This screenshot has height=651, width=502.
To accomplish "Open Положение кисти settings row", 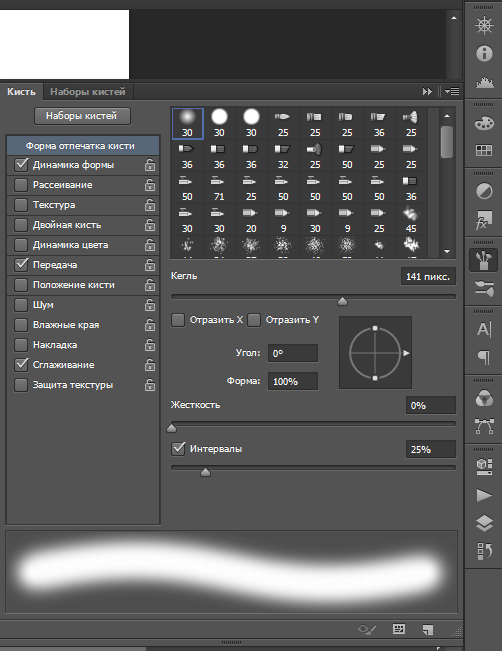I will [83, 285].
